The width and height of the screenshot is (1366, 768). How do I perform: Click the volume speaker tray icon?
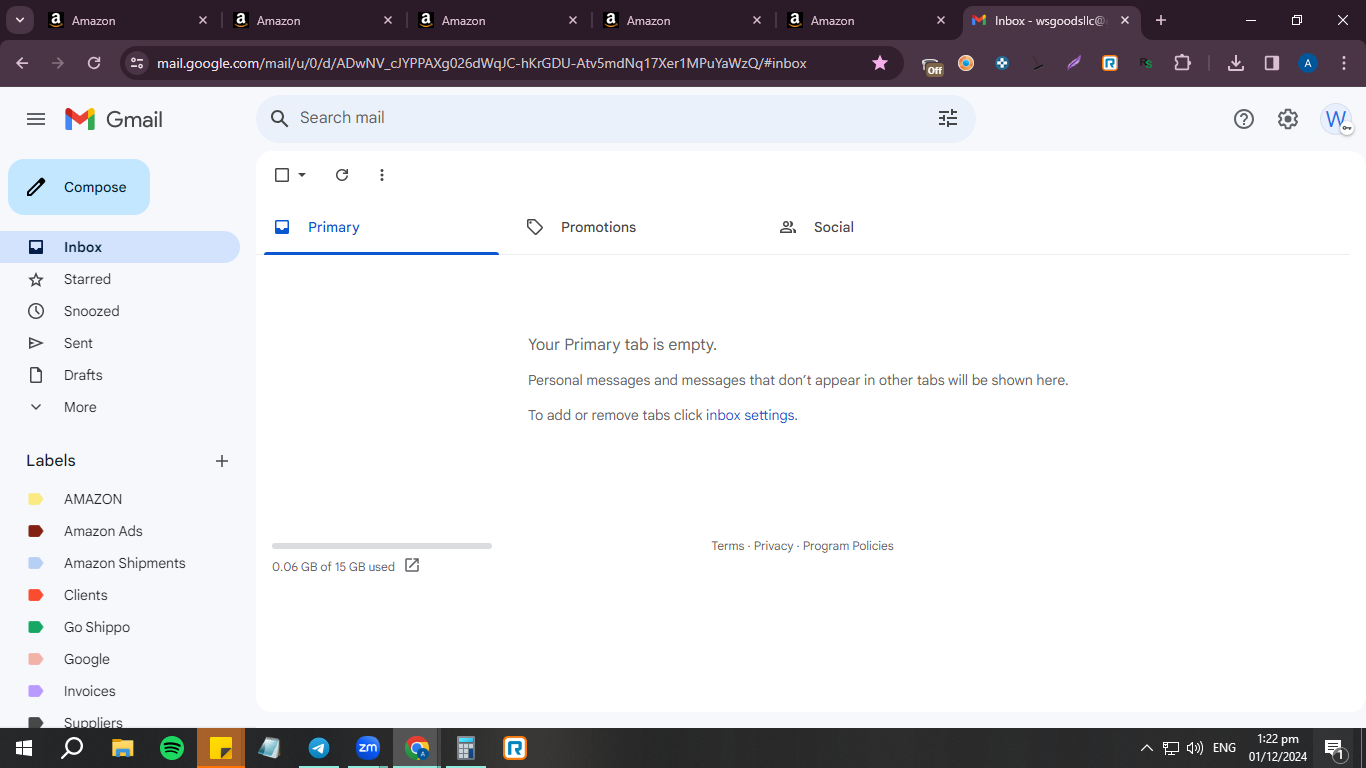coord(1194,748)
